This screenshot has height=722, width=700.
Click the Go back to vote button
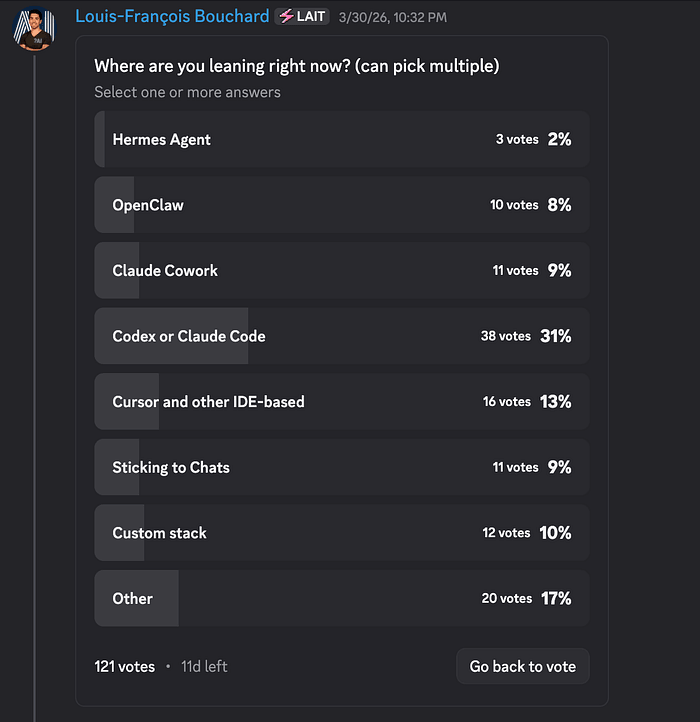click(522, 666)
